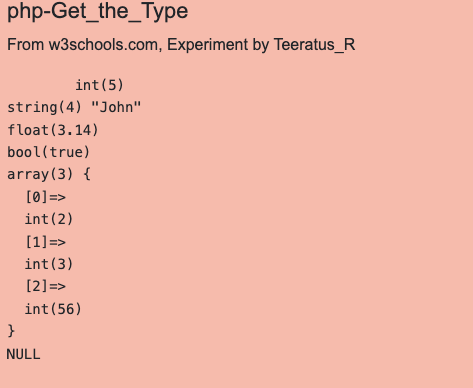
Task: Click the word Experiment in subtitle
Action: pos(208,45)
